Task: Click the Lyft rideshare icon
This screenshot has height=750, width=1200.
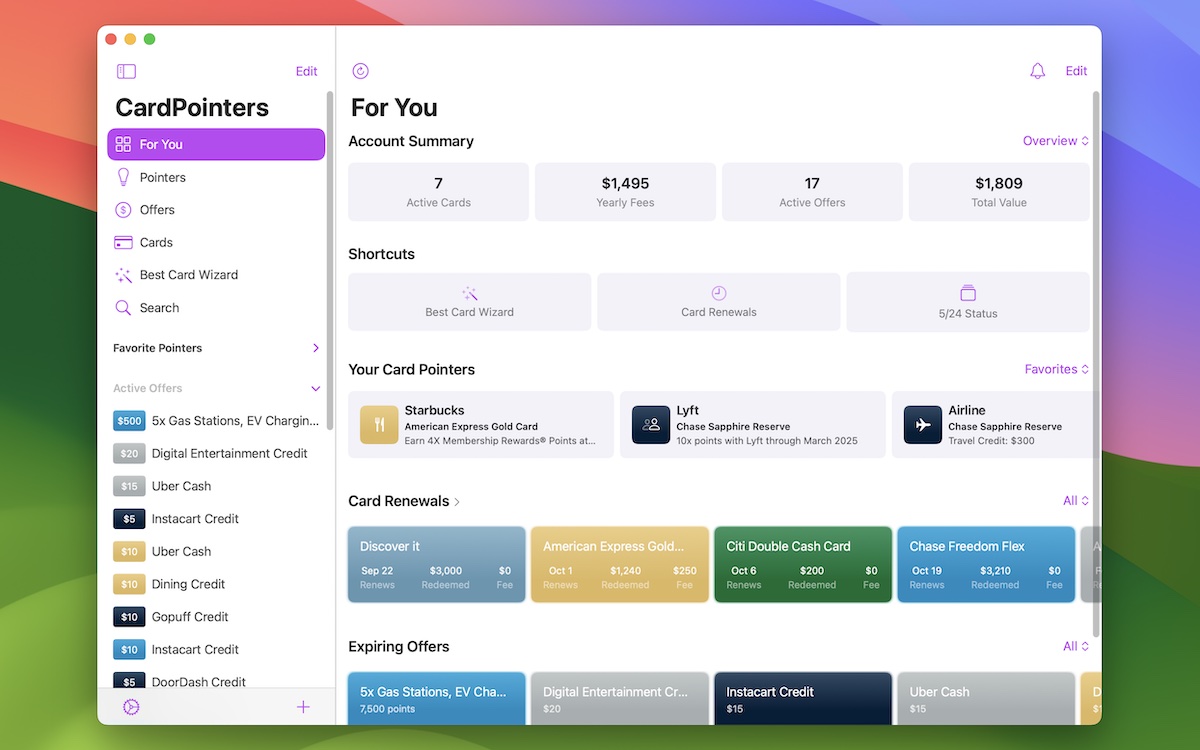Action: tap(651, 425)
